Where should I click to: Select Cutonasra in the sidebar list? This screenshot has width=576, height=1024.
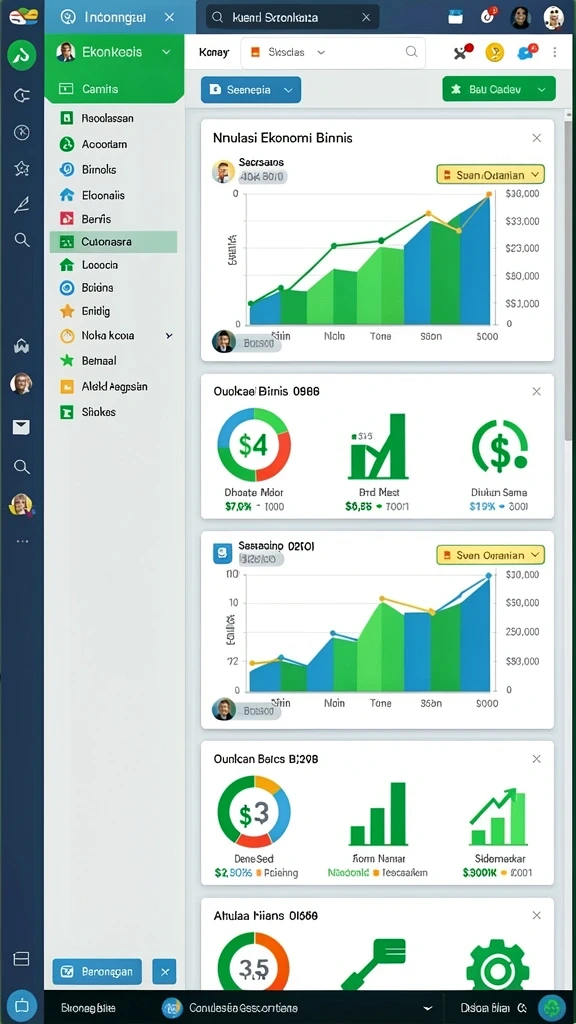point(114,242)
